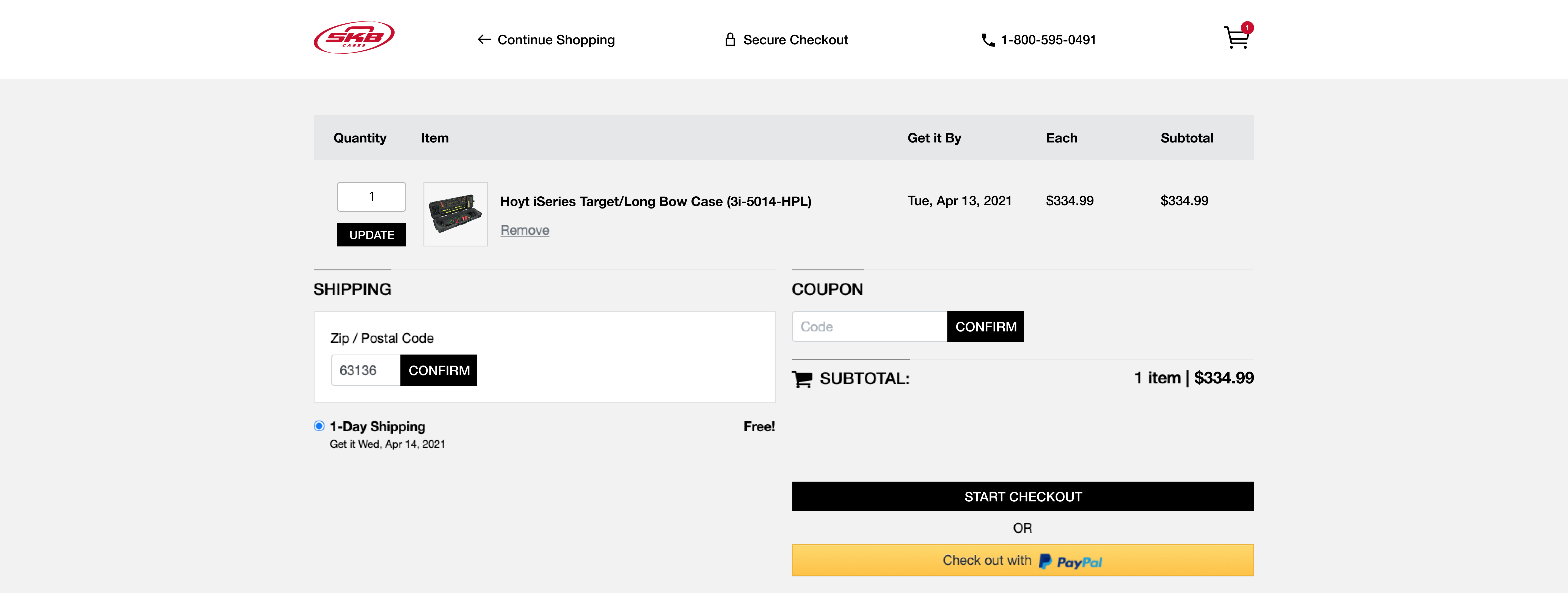Click the Get it Wed, Apr 14, 2021 text
The height and width of the screenshot is (593, 1568).
[x=387, y=444]
